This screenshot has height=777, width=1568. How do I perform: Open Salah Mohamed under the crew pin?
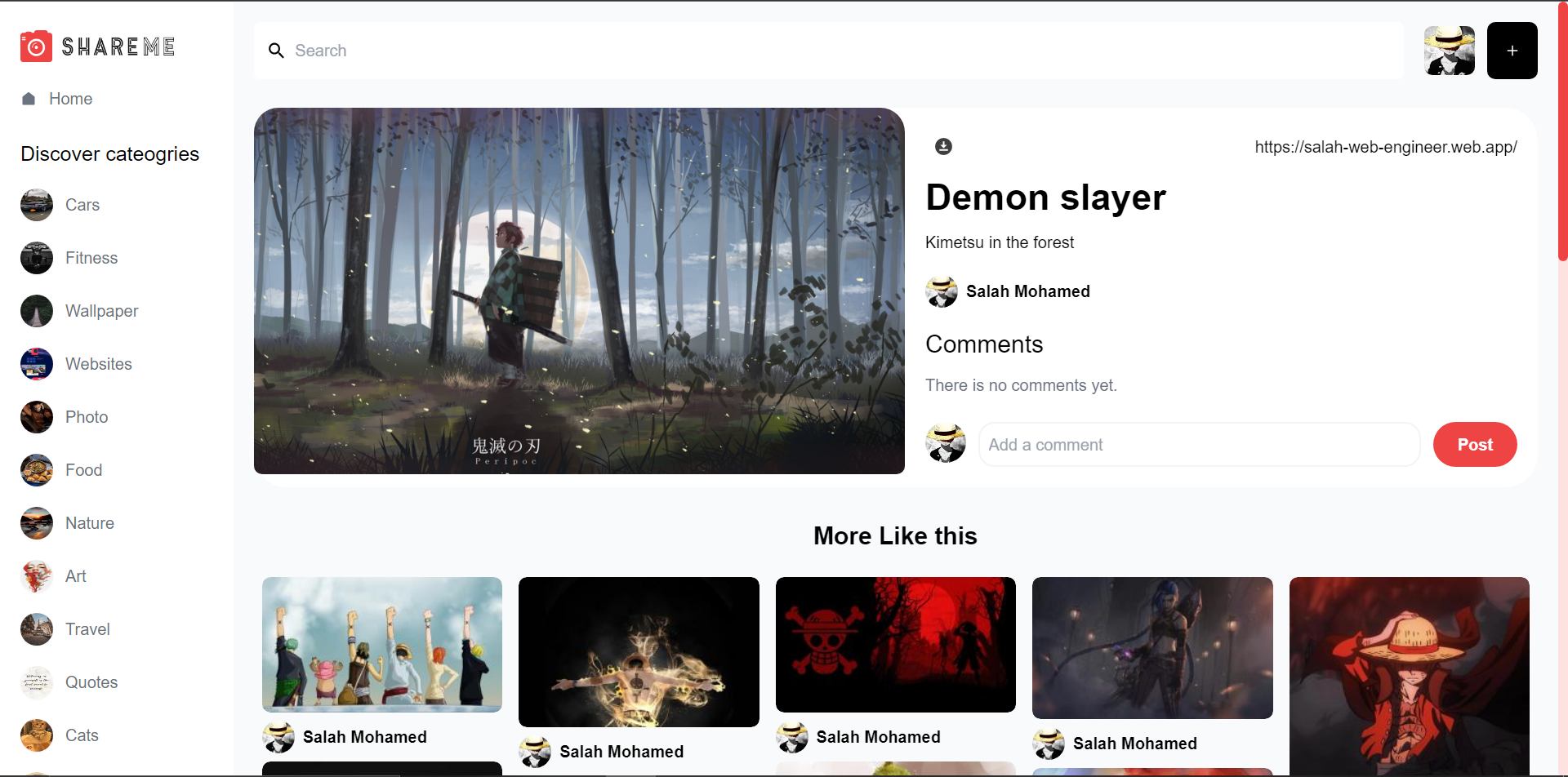[364, 737]
